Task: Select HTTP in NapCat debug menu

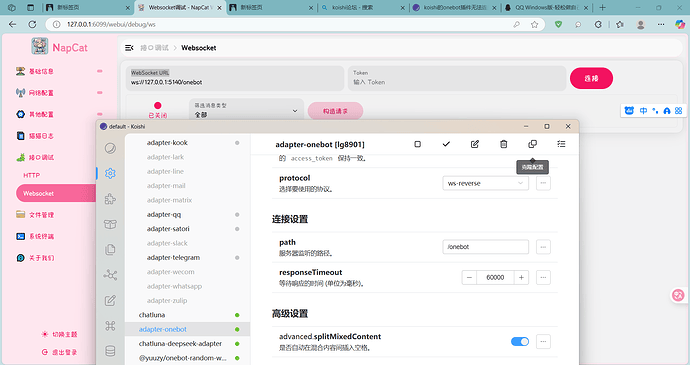Action: (x=32, y=175)
